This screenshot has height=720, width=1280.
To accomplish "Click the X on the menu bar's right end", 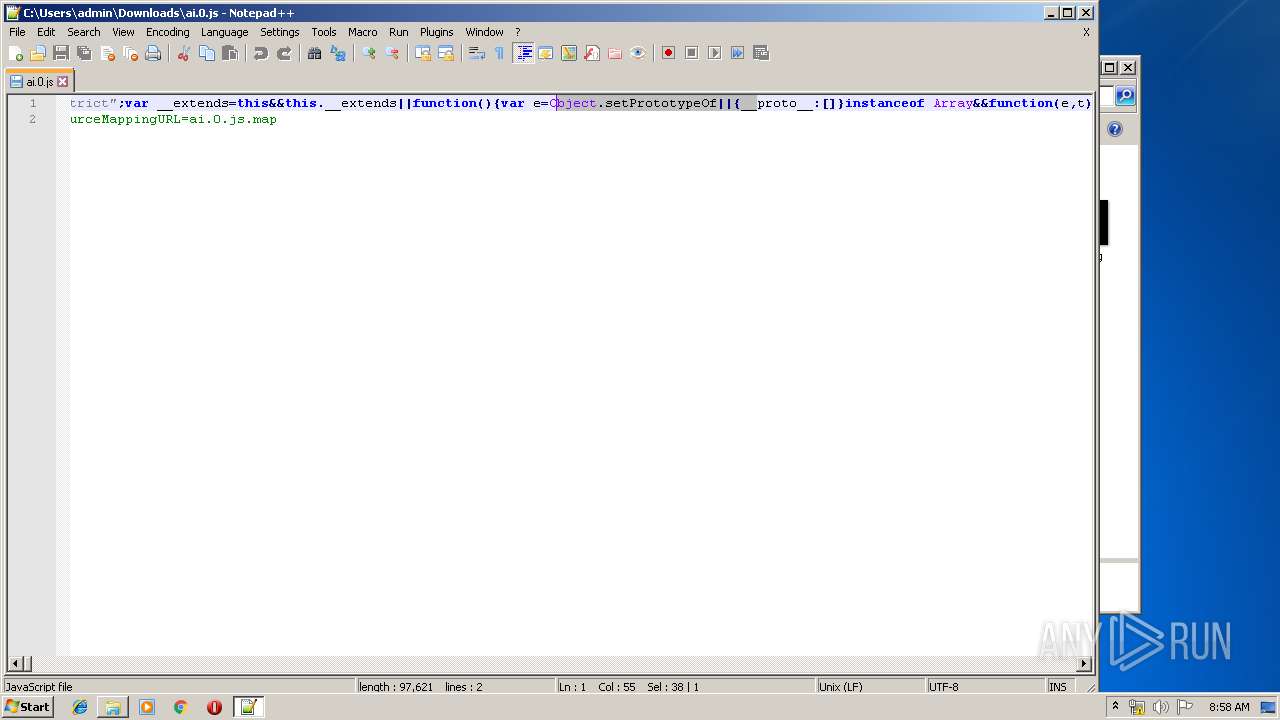I will click(1086, 32).
